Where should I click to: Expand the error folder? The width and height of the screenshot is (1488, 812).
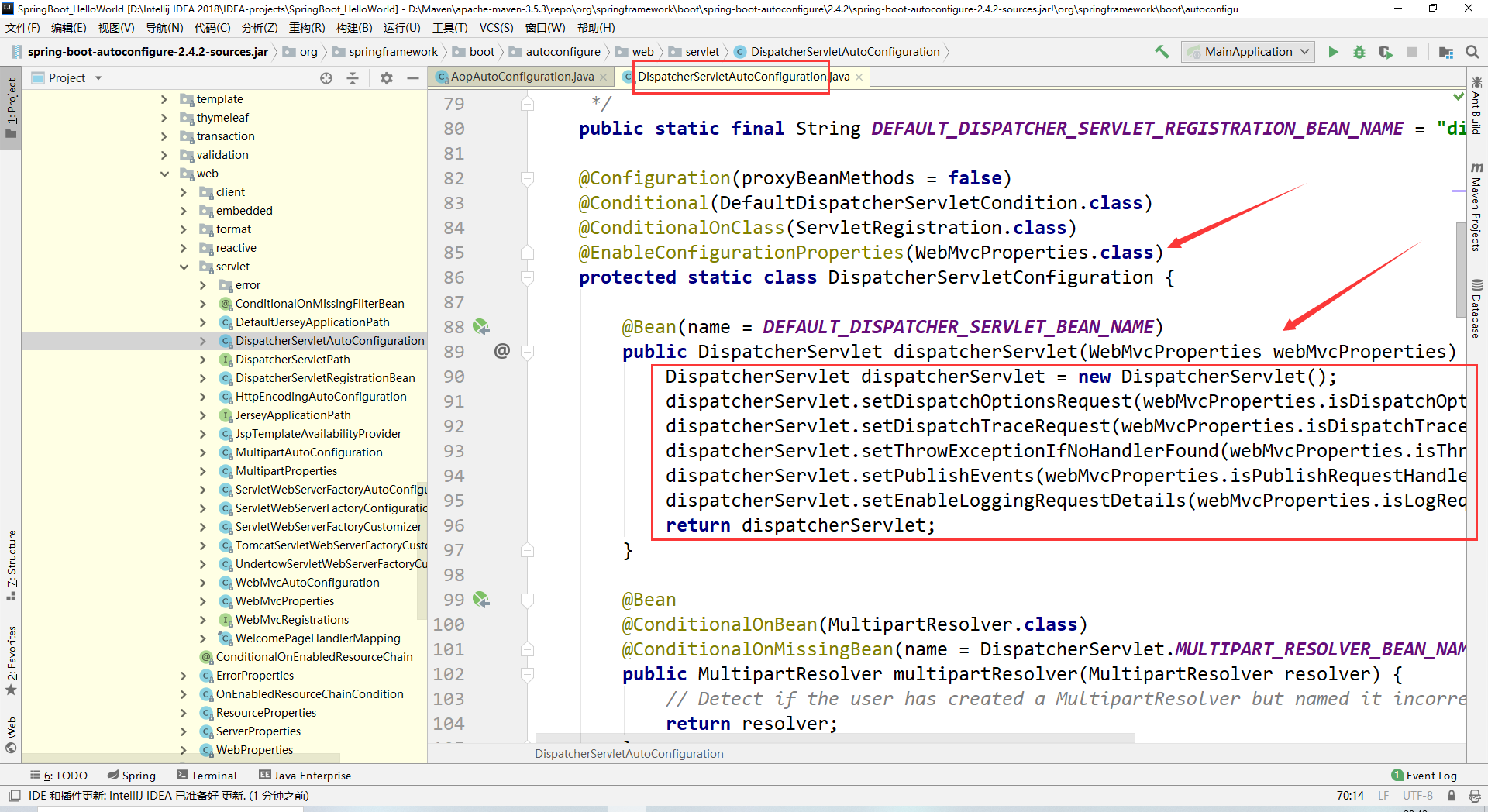click(203, 285)
